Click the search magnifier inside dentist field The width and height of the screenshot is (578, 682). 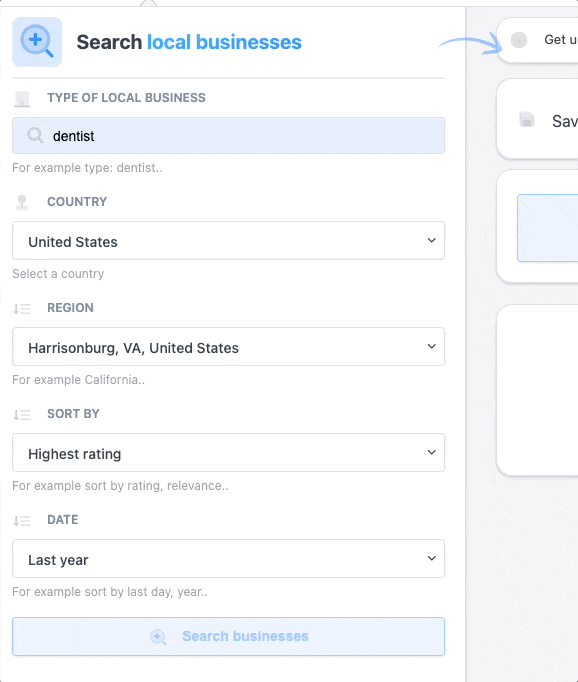[35, 136]
